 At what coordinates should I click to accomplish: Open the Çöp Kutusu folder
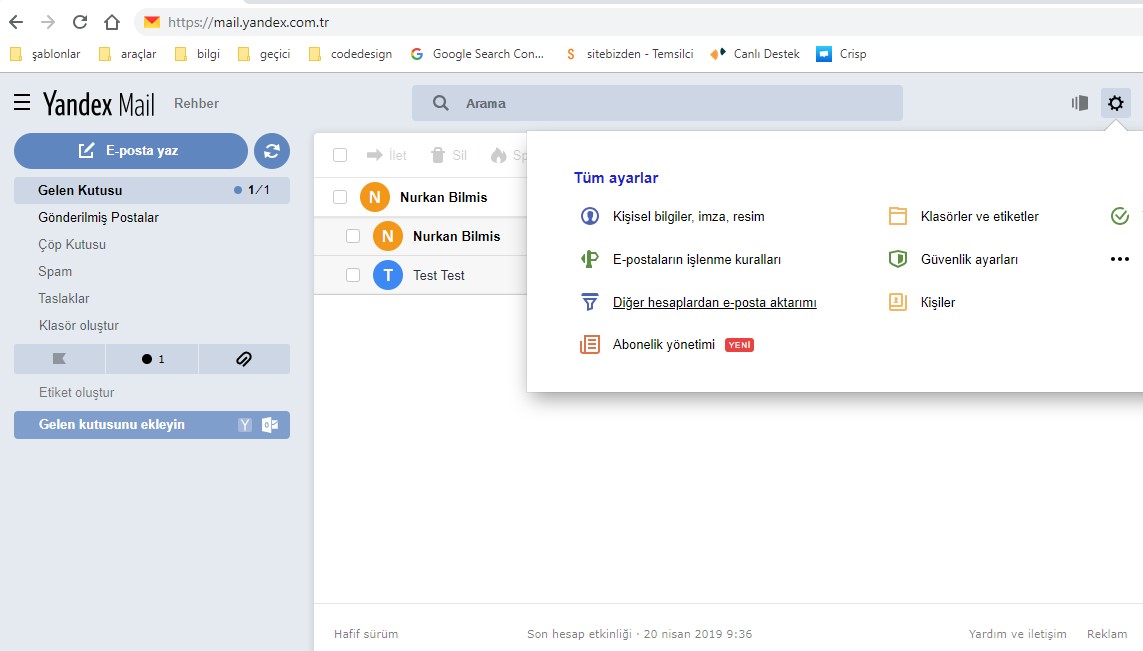72,244
